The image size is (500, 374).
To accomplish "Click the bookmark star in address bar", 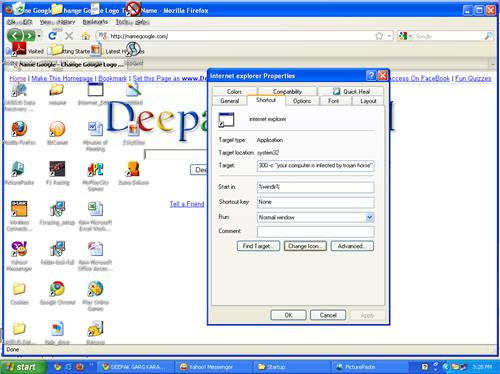I will point(379,36).
